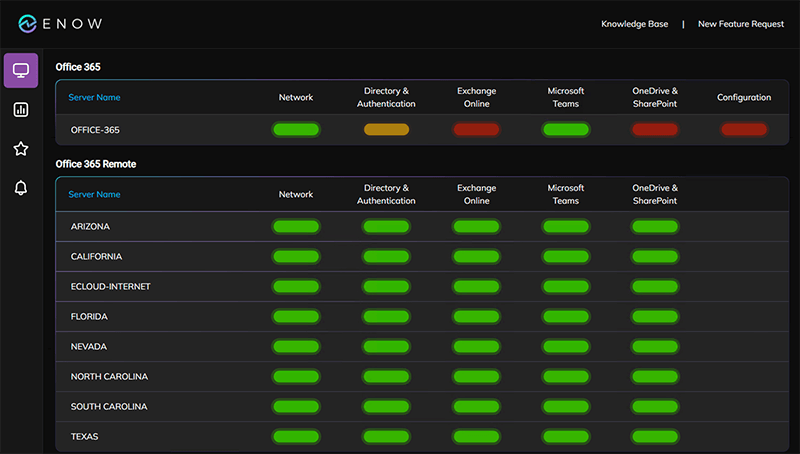Sort Office 365 Remote table by Server Name
Screen dimensions: 800x454
[94, 194]
